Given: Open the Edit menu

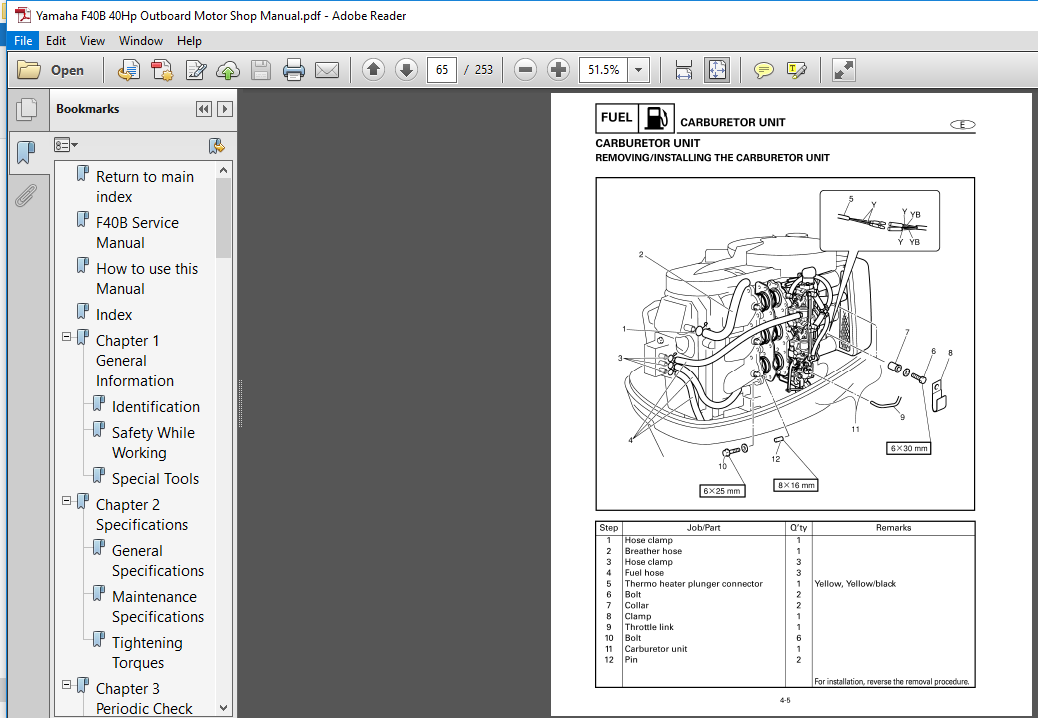Looking at the screenshot, I should (x=56, y=41).
